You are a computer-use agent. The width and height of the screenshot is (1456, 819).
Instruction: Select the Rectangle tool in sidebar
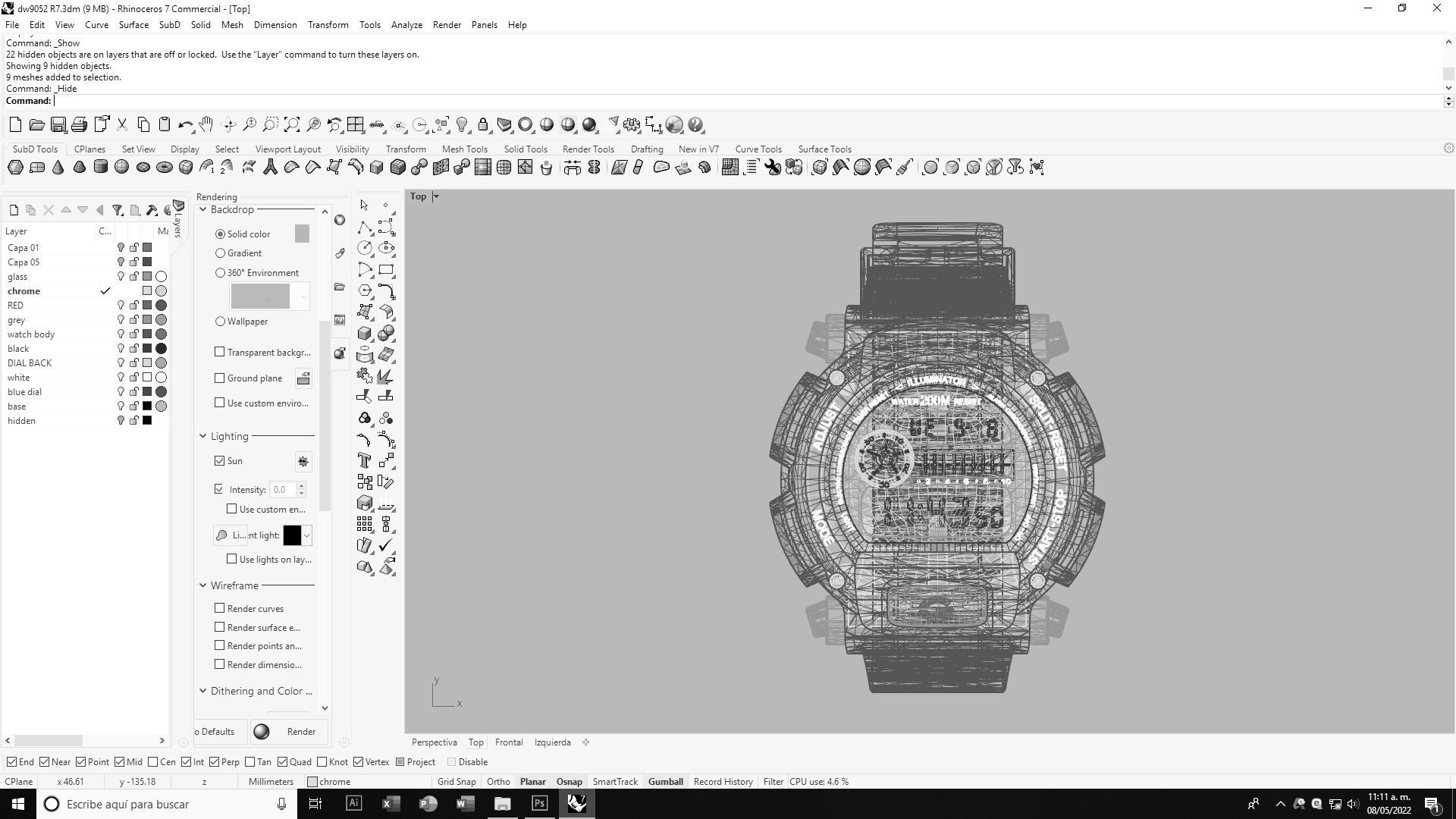[x=386, y=270]
